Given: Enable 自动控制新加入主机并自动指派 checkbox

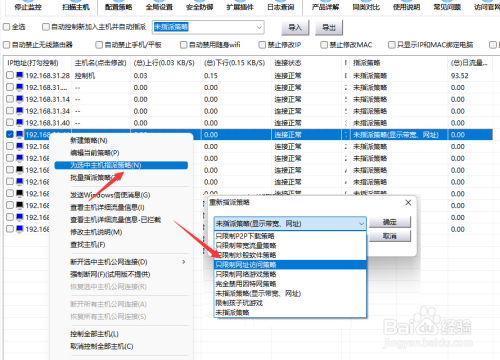Looking at the screenshot, I should (x=46, y=27).
